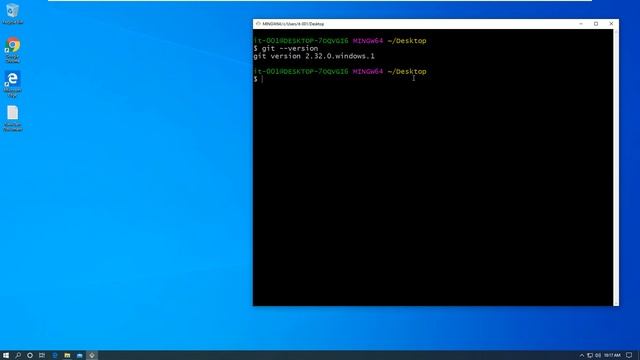This screenshot has width=640, height=360.
Task: Open the volume tray icon
Action: [x=598, y=356]
